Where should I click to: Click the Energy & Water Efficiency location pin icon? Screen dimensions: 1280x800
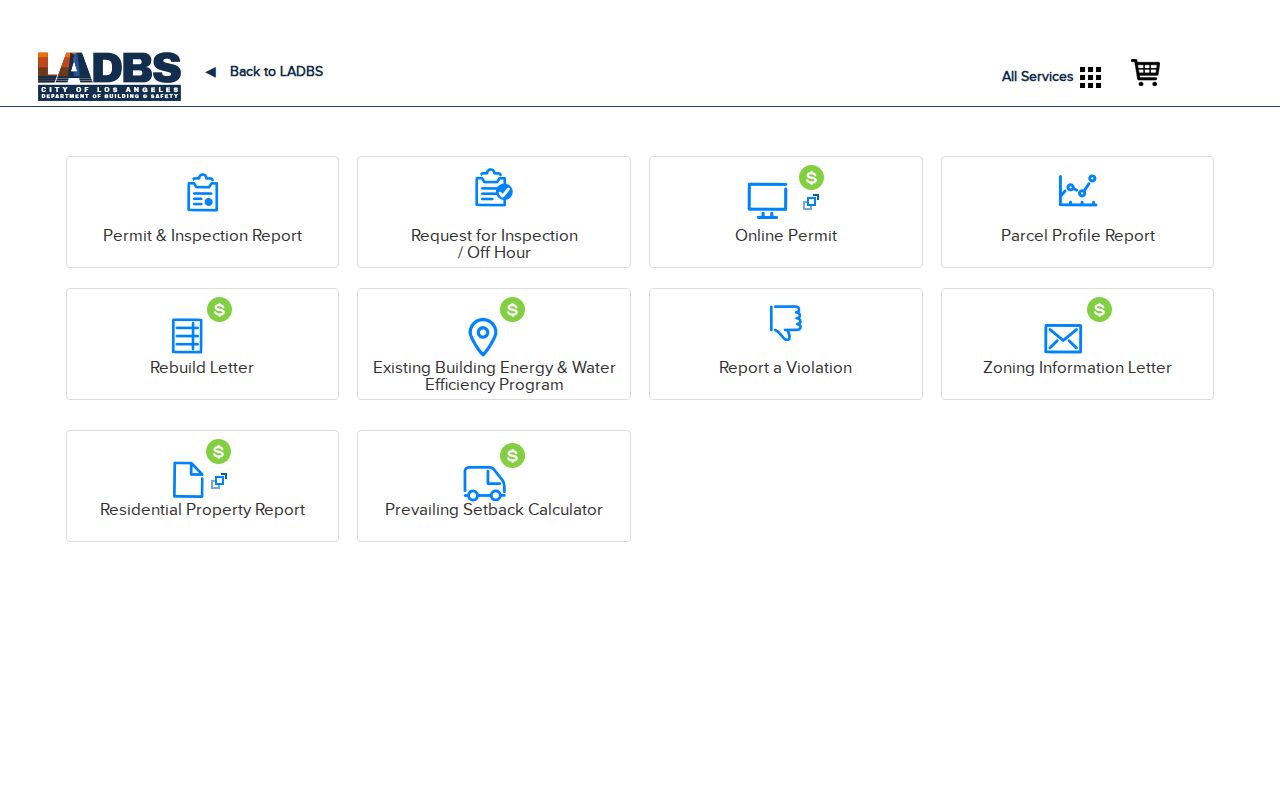pyautogui.click(x=482, y=337)
